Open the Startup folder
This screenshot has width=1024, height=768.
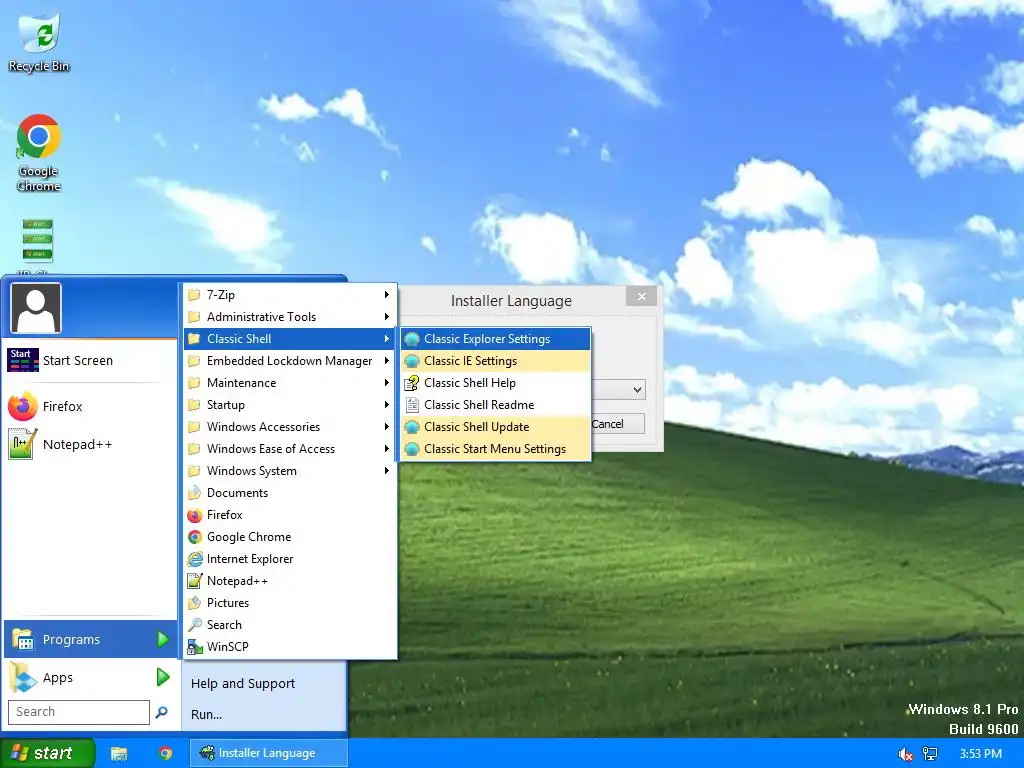[x=290, y=405]
